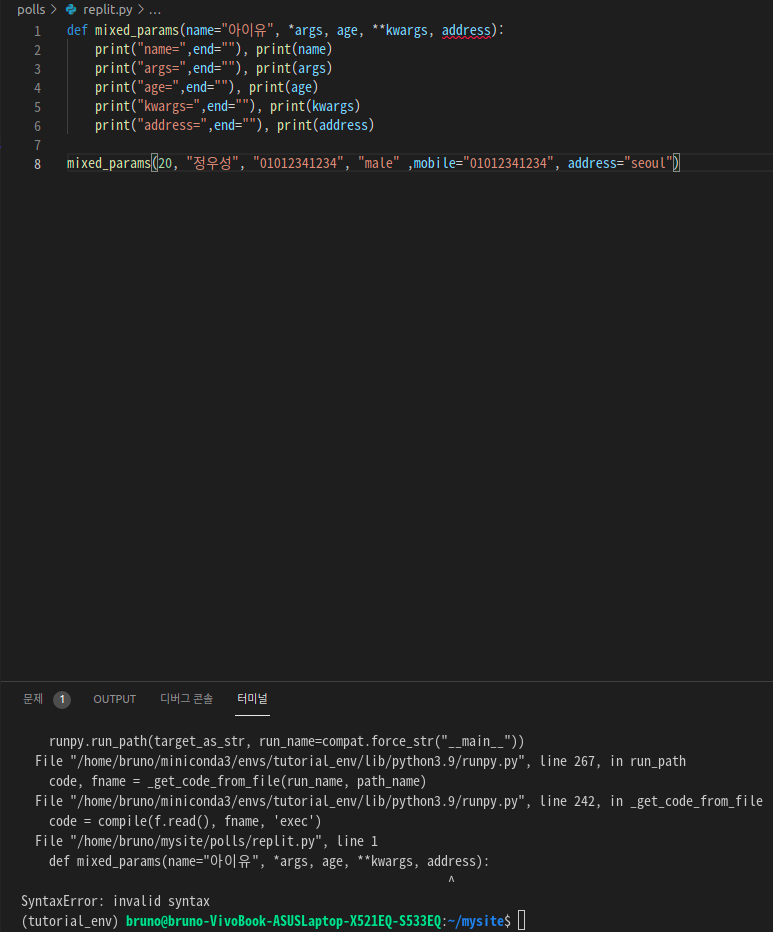The image size is (773, 932).
Task: Click the (tutorial_env) prefix in terminal prompt
Action: tap(70, 921)
